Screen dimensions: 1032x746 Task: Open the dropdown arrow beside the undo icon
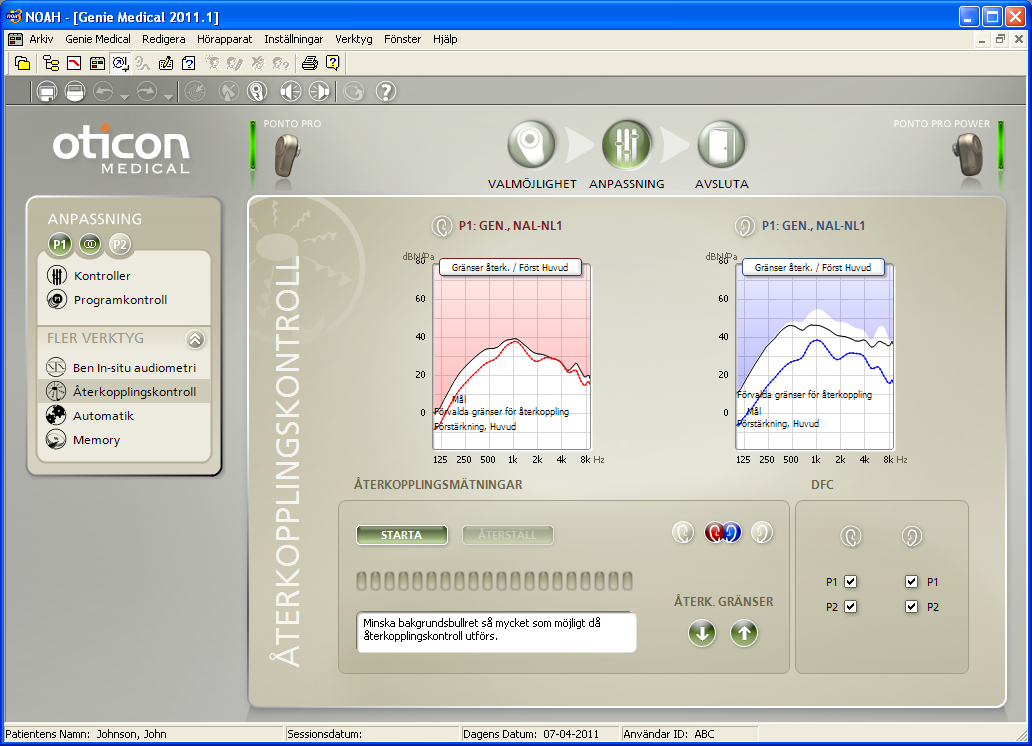click(124, 97)
